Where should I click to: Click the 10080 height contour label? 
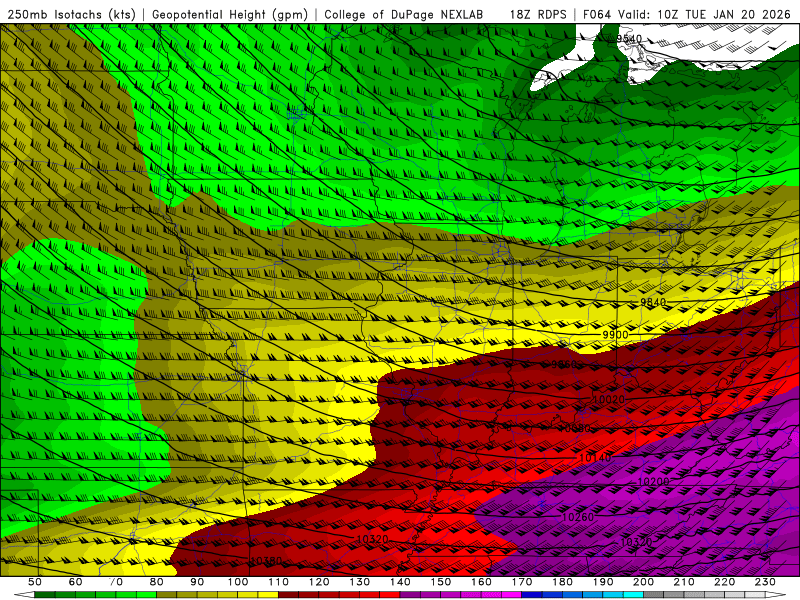tap(574, 429)
